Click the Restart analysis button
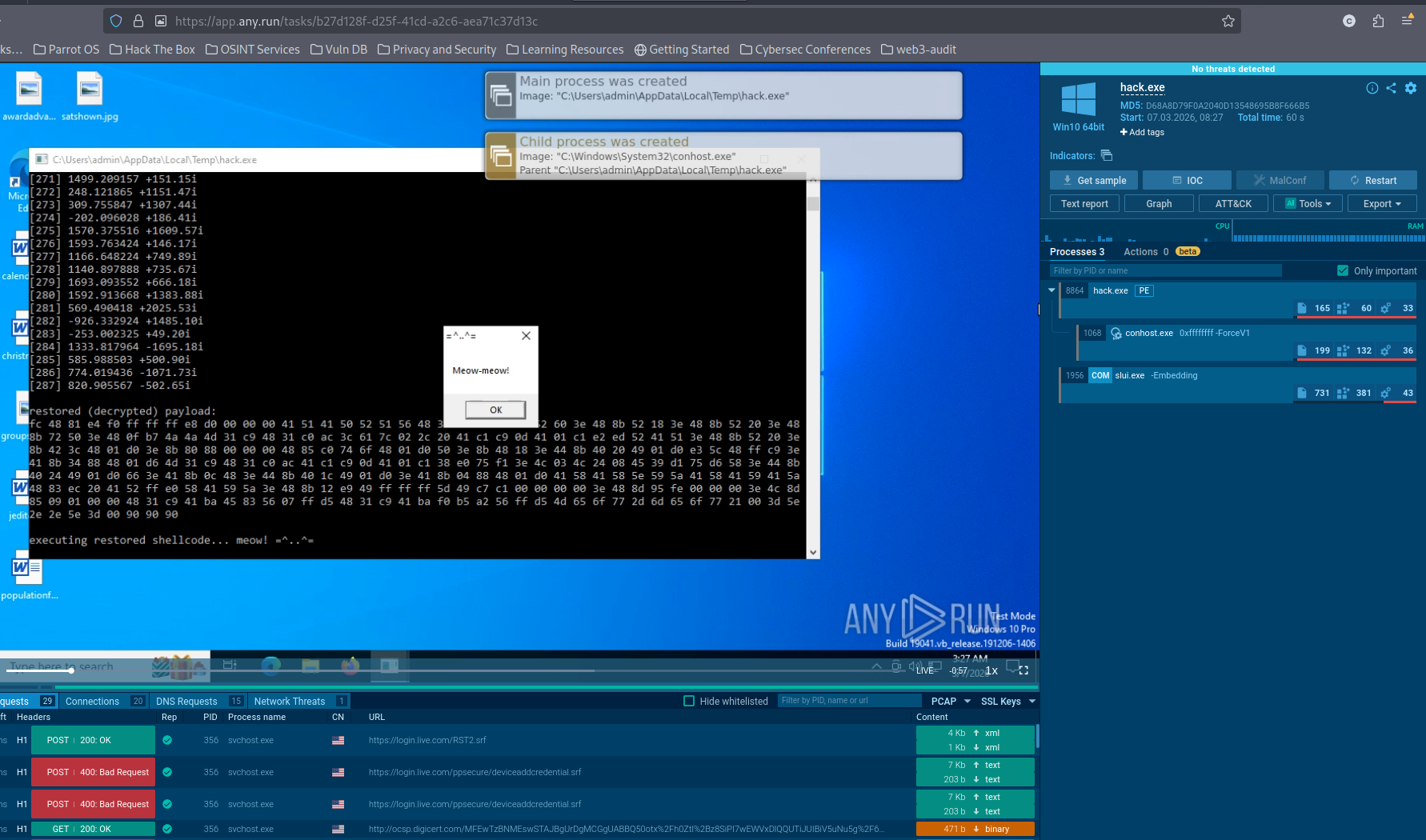 (x=1373, y=180)
